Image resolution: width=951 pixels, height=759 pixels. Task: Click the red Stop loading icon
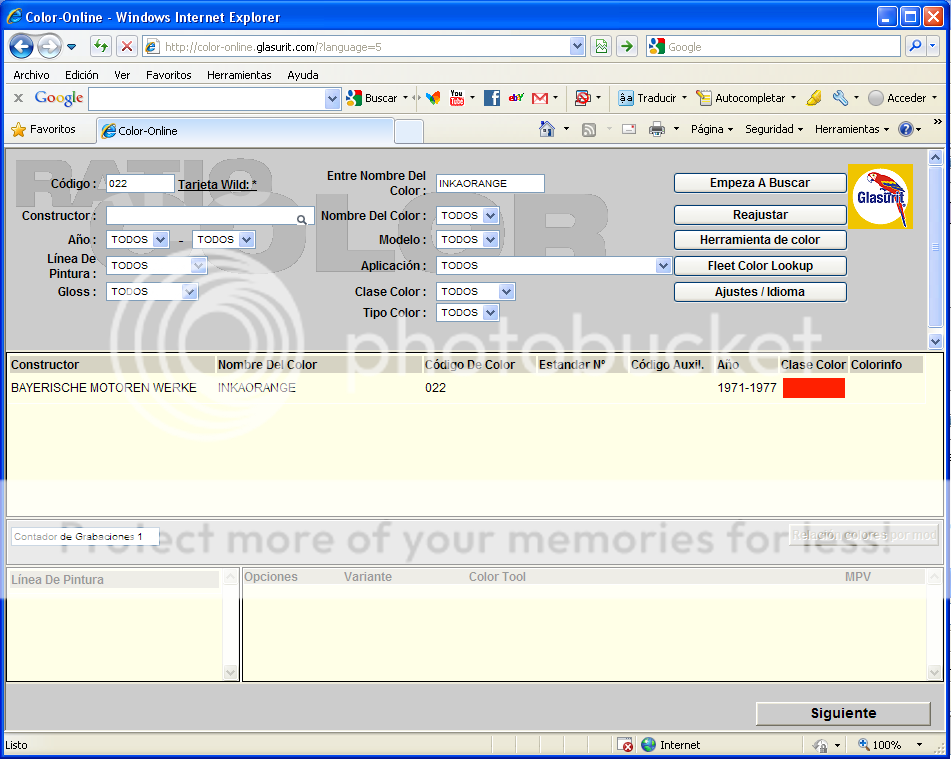pyautogui.click(x=127, y=46)
